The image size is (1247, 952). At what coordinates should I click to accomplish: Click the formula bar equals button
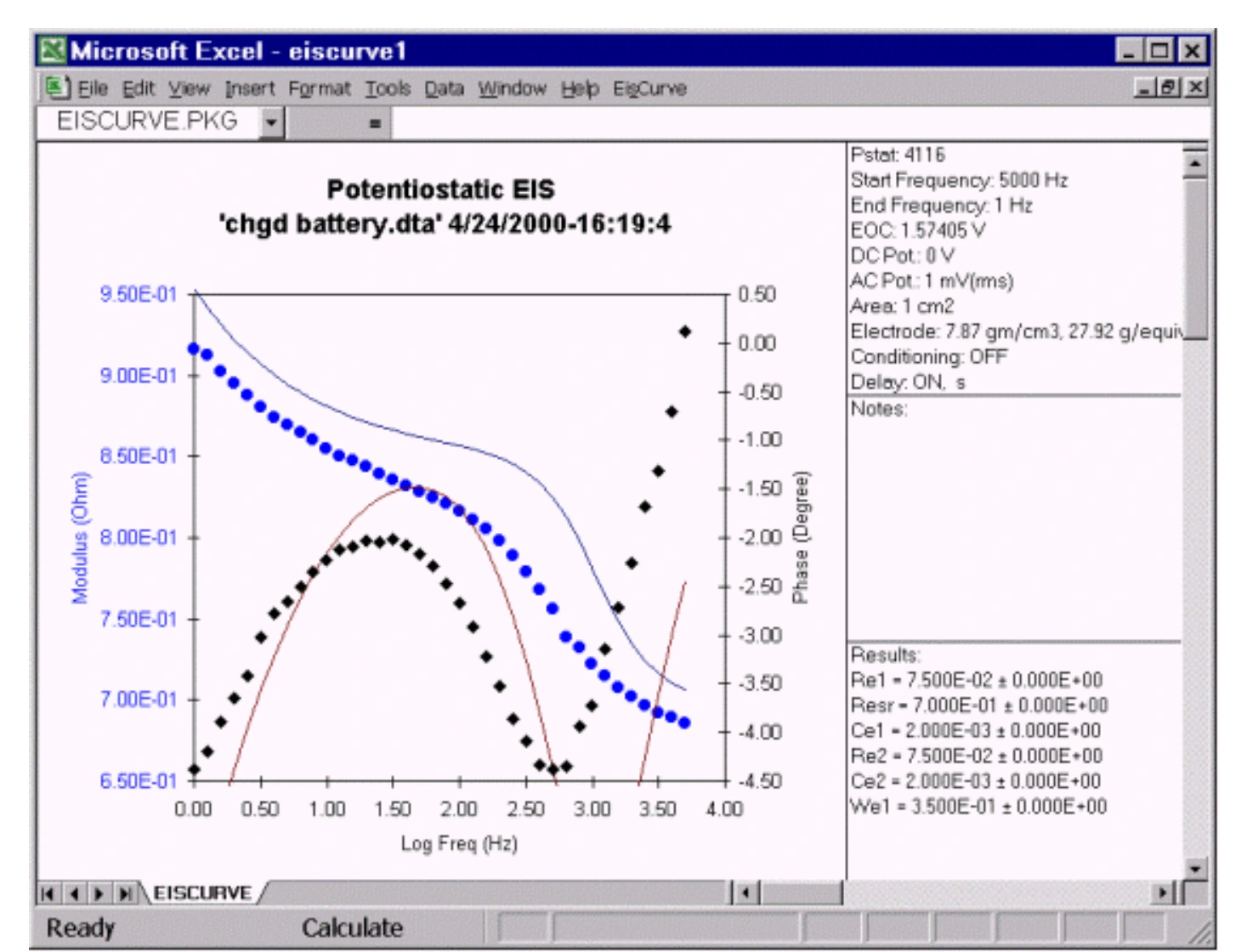point(374,123)
